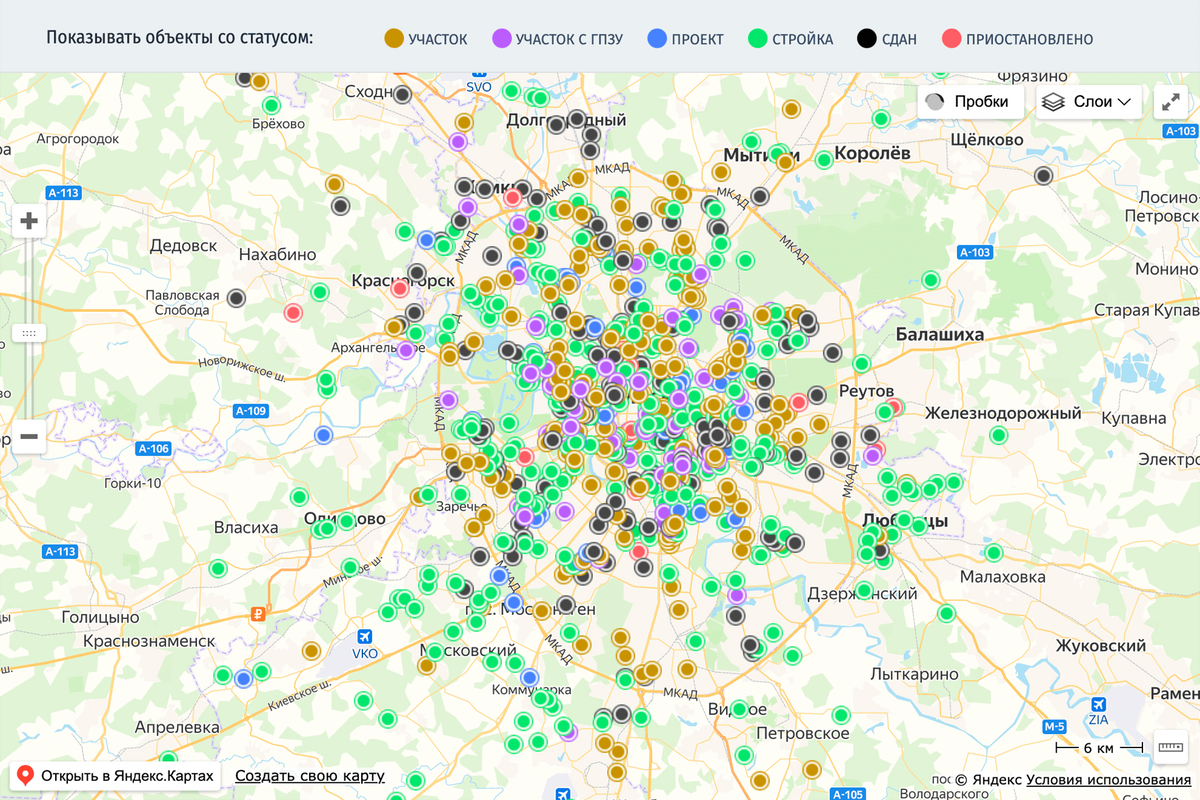This screenshot has height=800, width=1200.
Task: Open the map in Яндекс.Картах
Action: [x=116, y=776]
